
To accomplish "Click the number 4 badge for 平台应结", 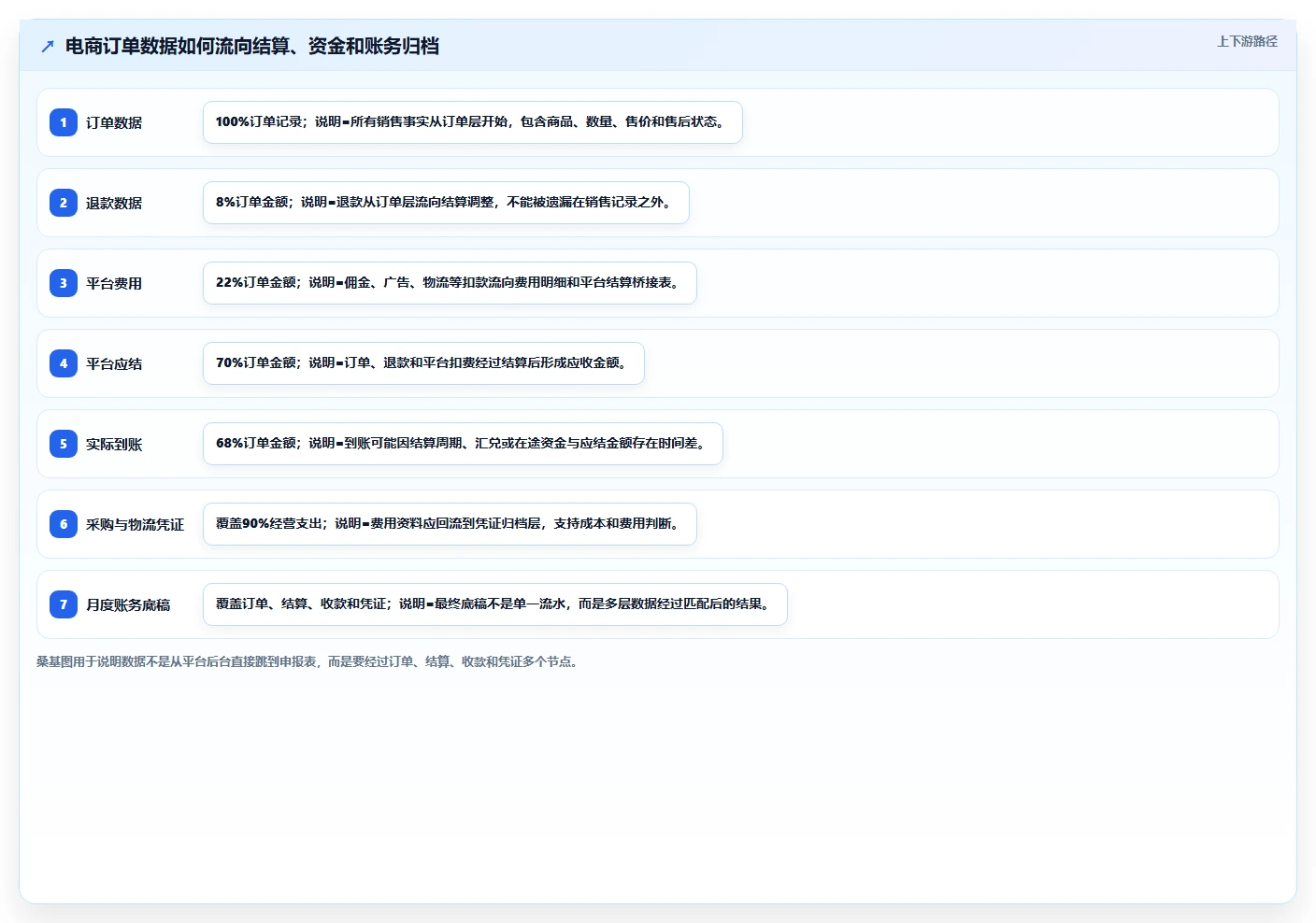I will point(64,363).
